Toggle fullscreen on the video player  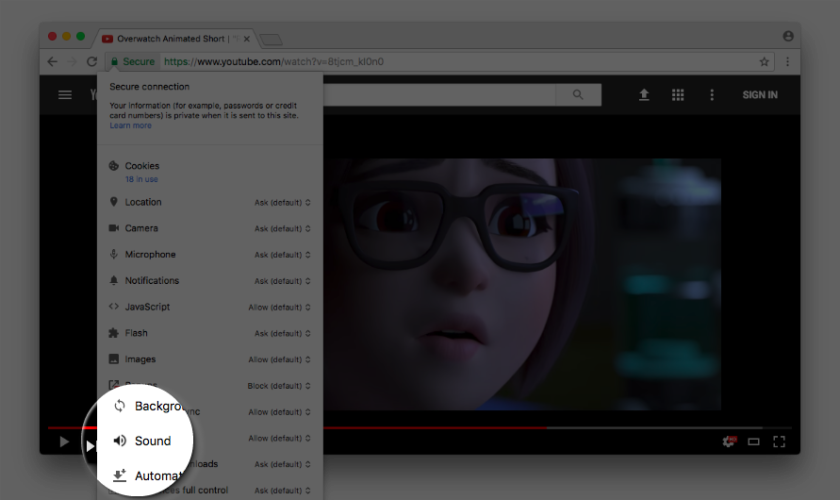click(x=780, y=441)
